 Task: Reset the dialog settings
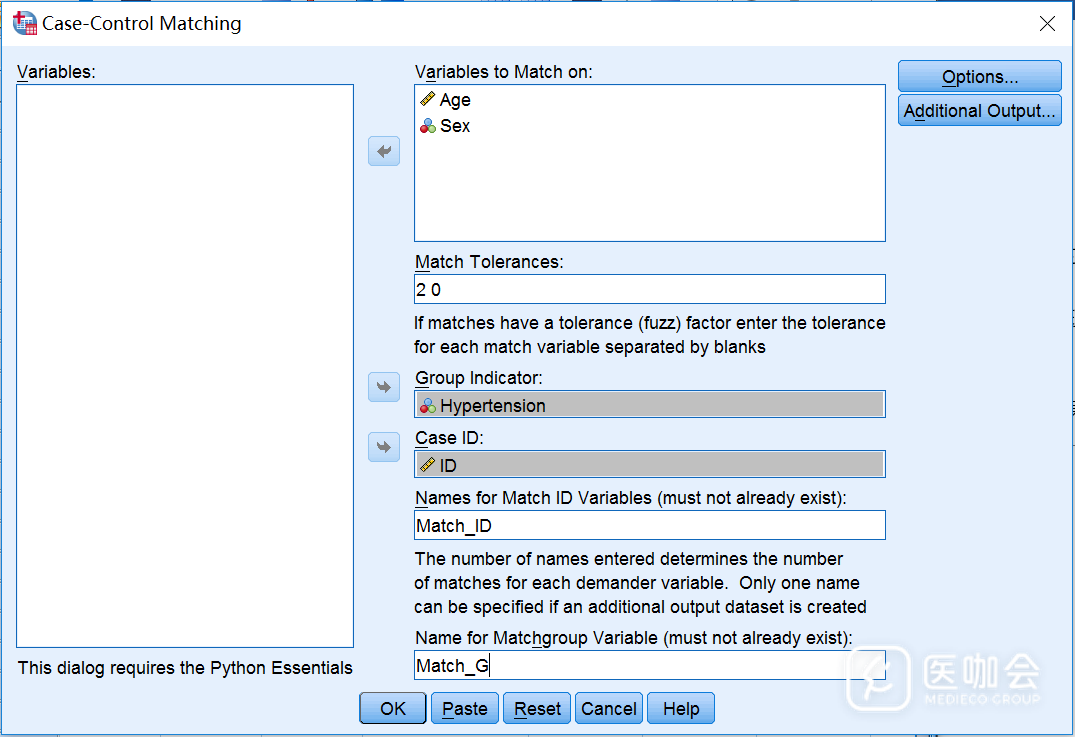(537, 709)
